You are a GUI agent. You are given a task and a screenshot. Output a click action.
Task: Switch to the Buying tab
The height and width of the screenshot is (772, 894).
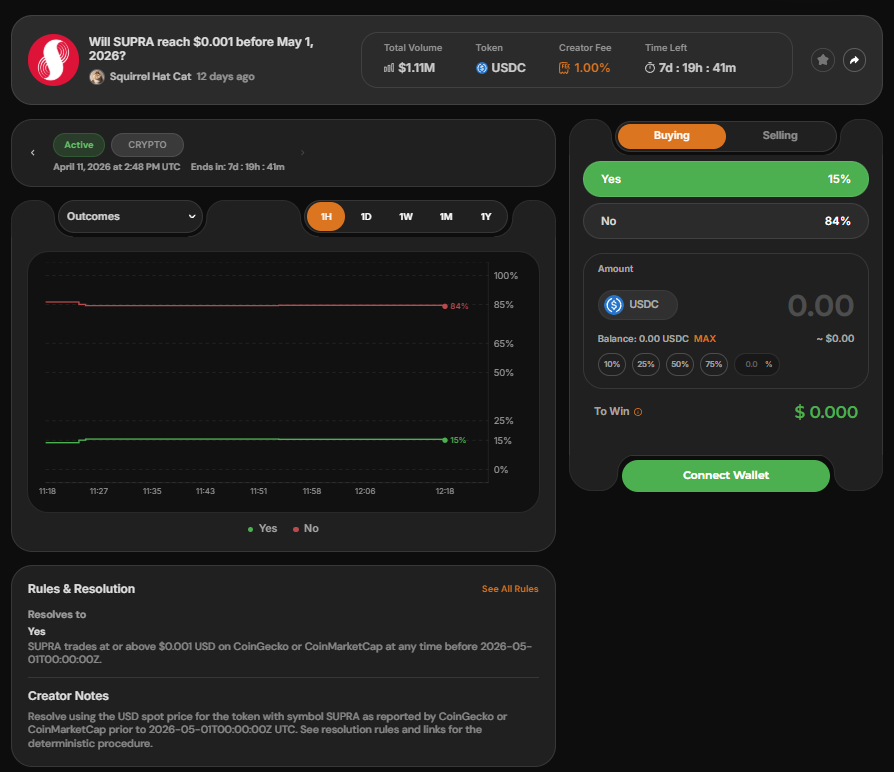(672, 136)
